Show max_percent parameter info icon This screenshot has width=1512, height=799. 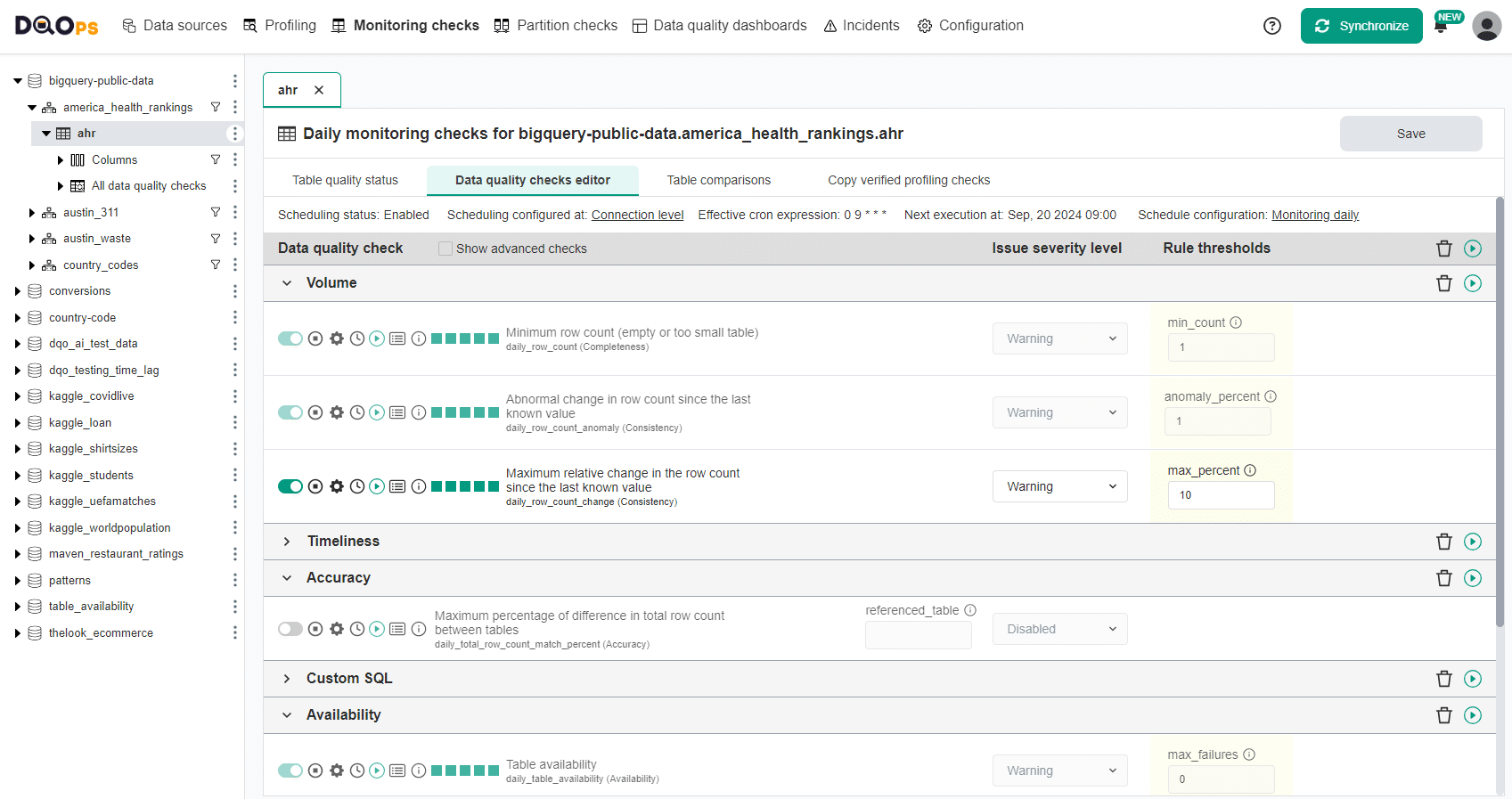point(1250,470)
